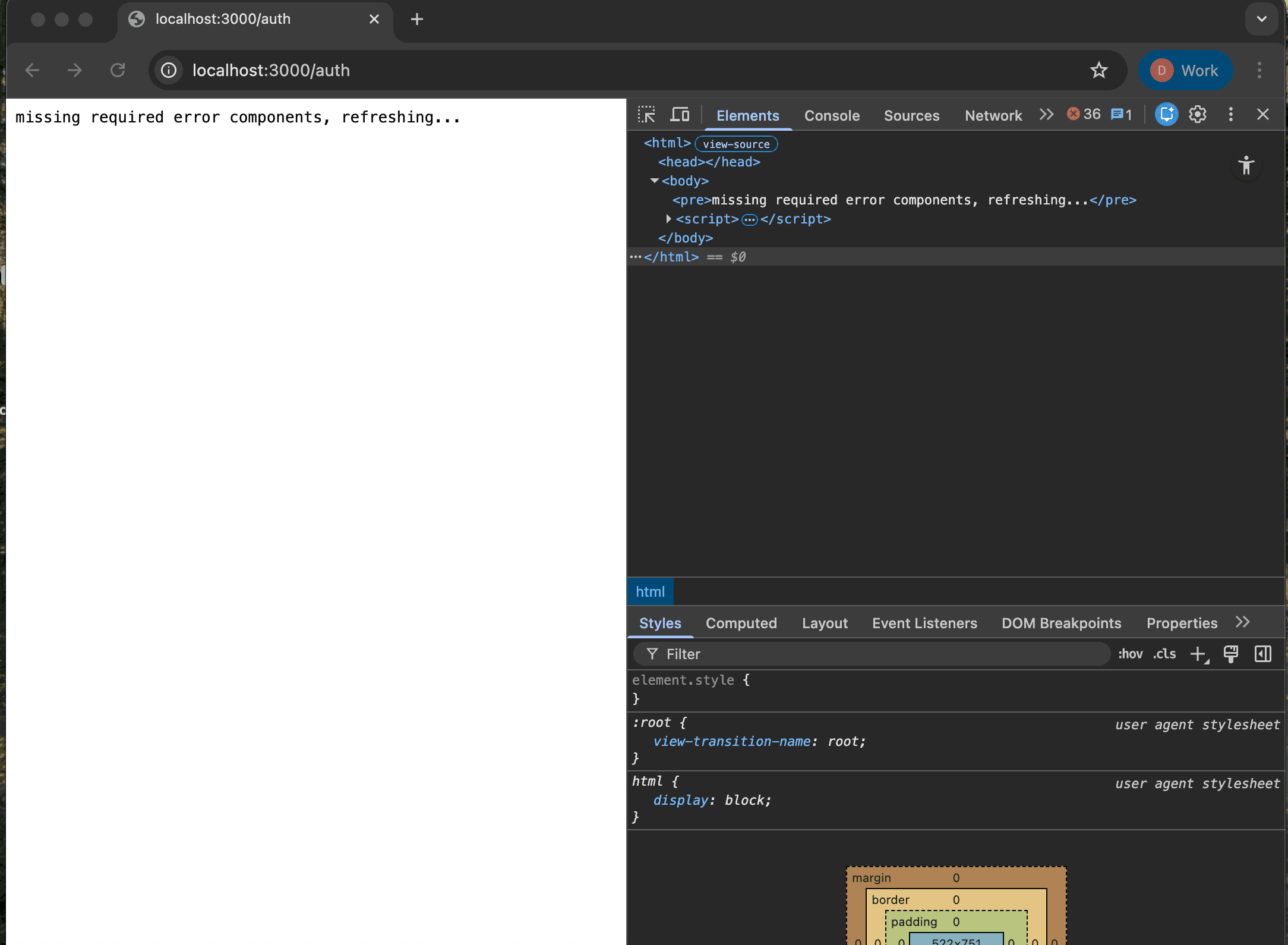Click the view-source badge
Viewport: 1288px width, 945px height.
tap(736, 144)
